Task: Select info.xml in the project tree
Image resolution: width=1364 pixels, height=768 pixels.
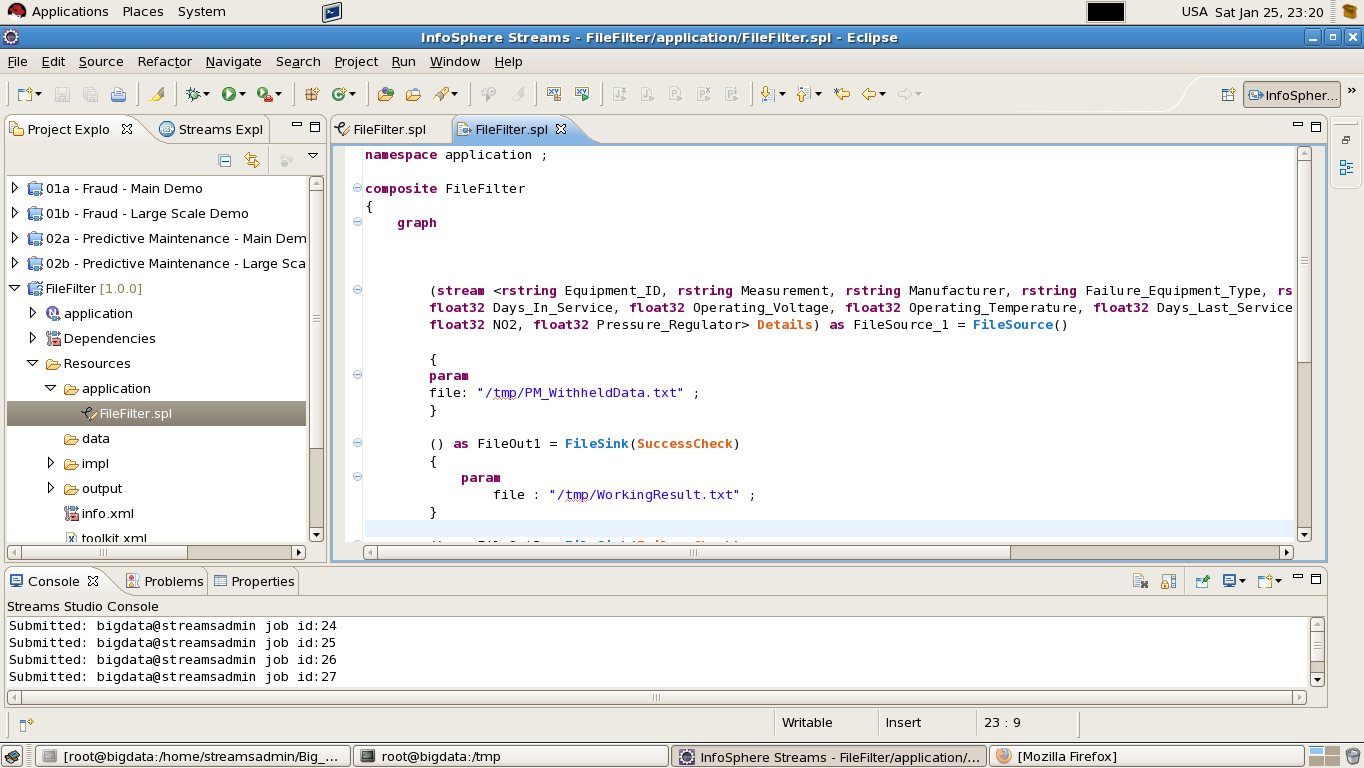Action: click(107, 513)
